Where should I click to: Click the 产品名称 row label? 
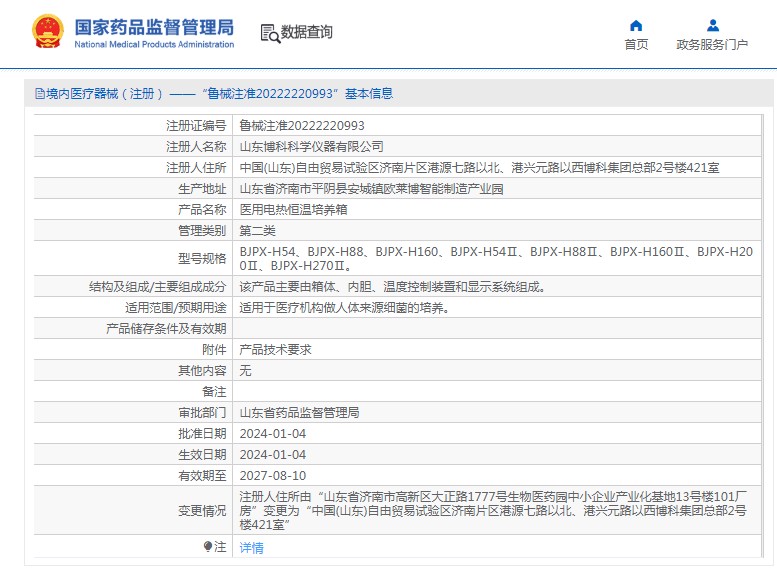click(202, 210)
